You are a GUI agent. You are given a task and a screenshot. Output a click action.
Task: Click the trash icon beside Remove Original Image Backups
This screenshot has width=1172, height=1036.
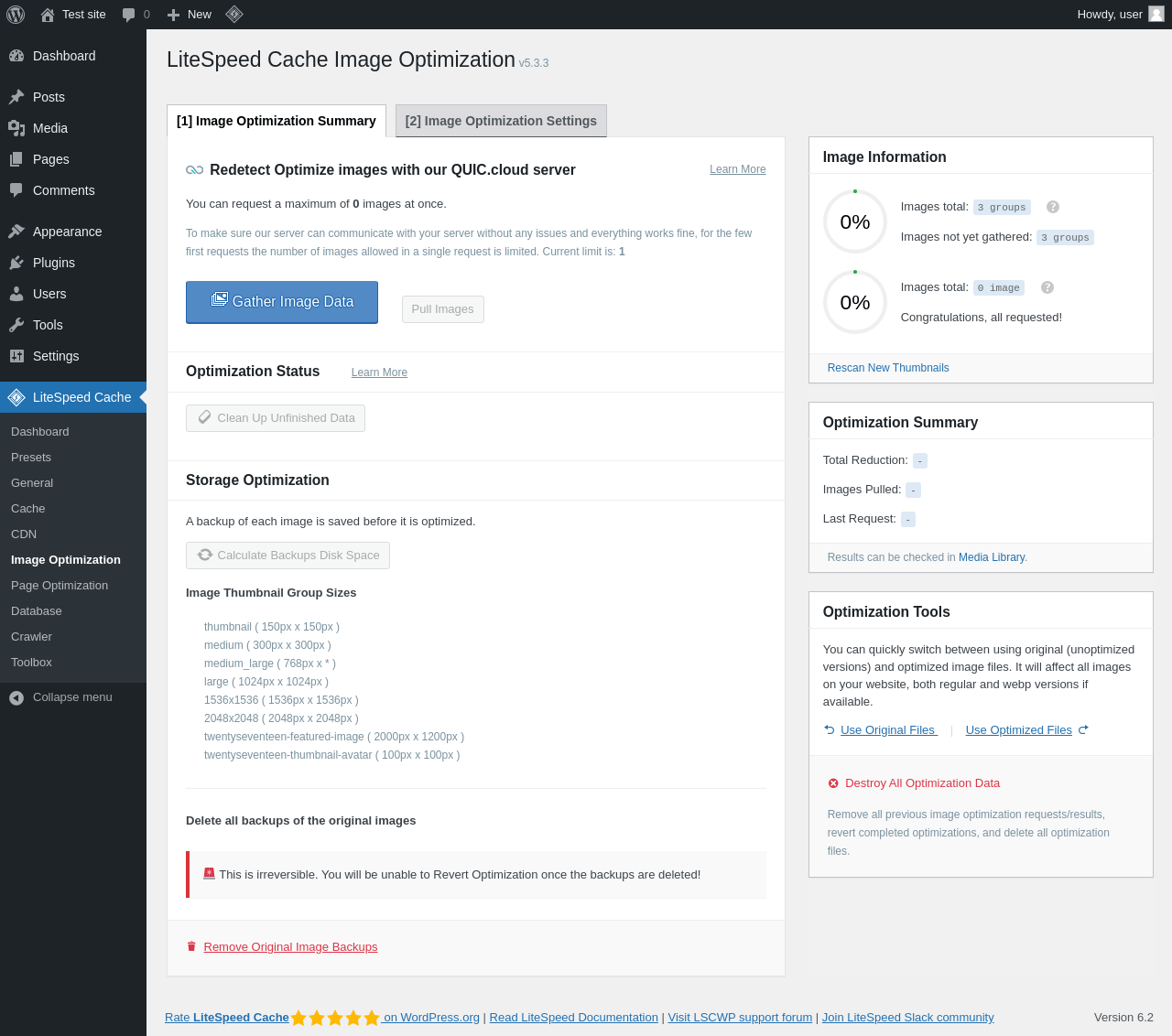pos(191,946)
